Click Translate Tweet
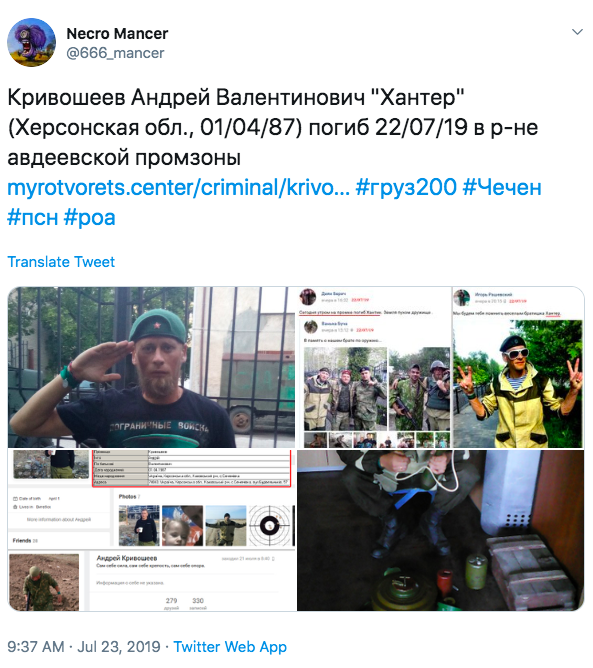593x668 pixels. pyautogui.click(x=61, y=262)
